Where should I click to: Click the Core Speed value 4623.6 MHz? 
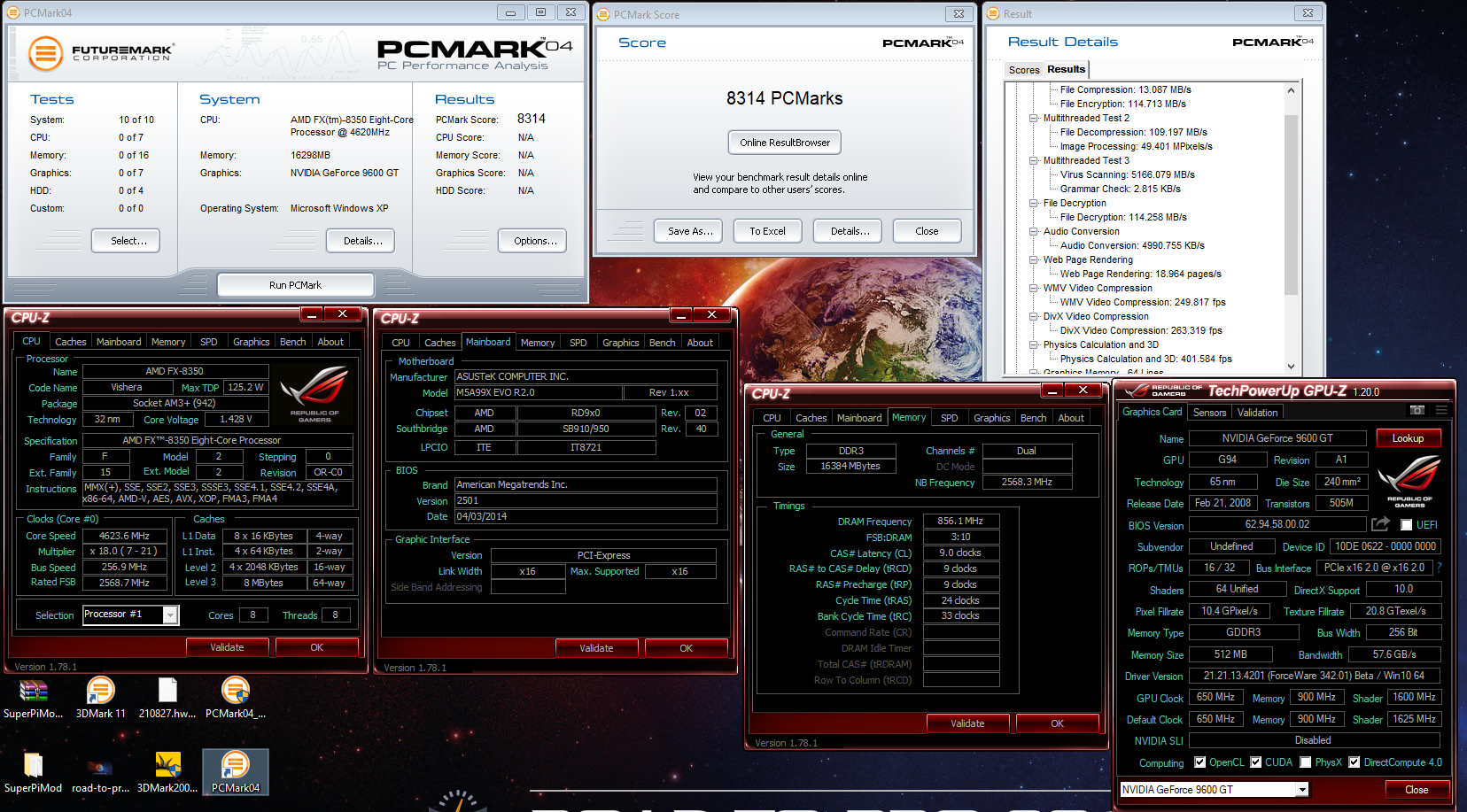point(124,536)
